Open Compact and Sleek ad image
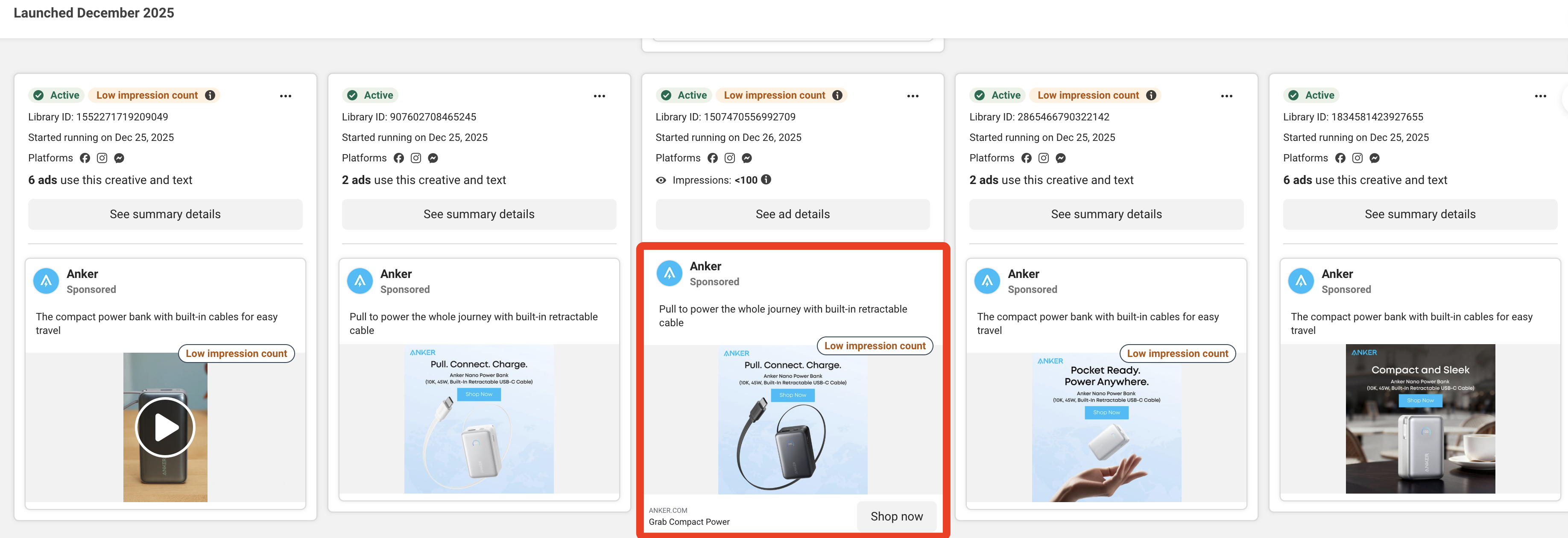 (1419, 419)
